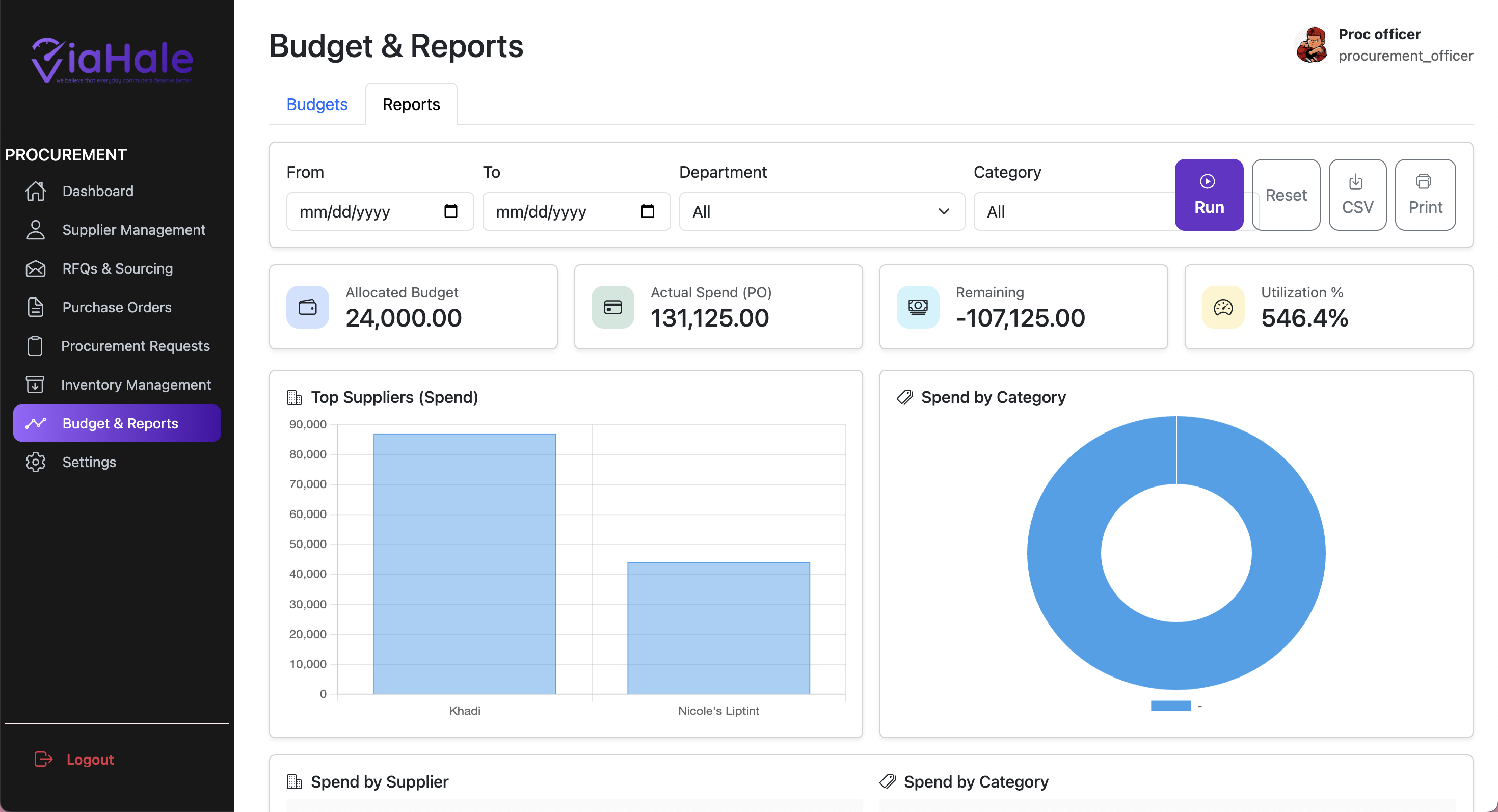The image size is (1498, 812).
Task: Toggle the donut chart legend swatch
Action: point(1170,706)
